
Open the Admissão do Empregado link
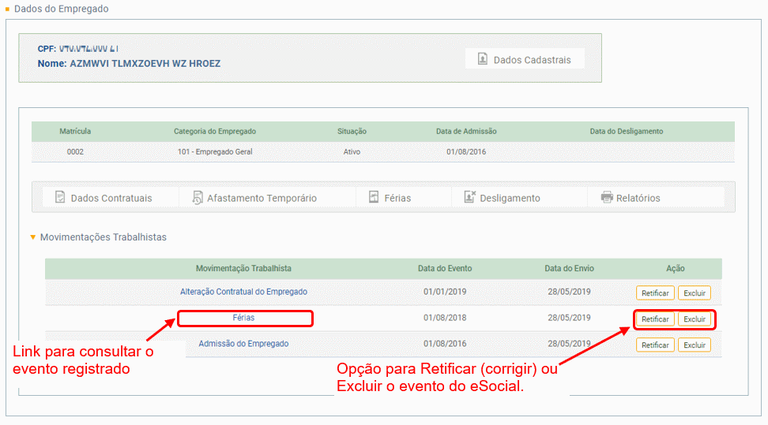243,344
